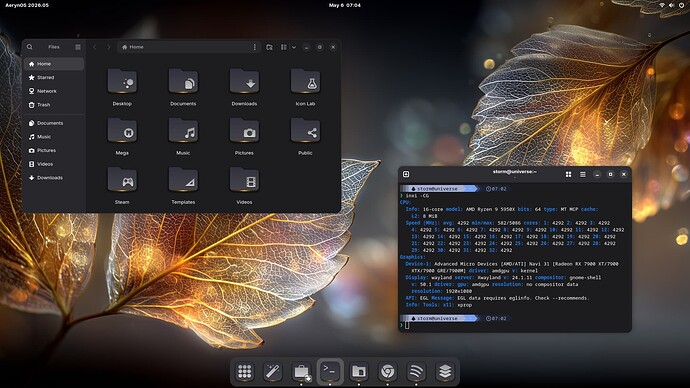Open the path bar kebab menu
Viewport: 690px width, 388px height.
coord(255,47)
